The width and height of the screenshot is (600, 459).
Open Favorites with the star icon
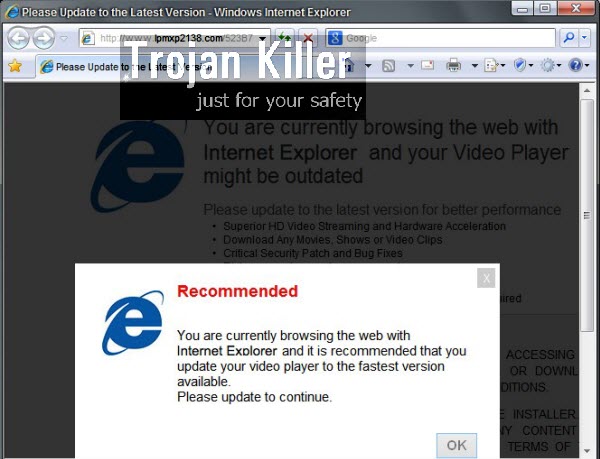[15, 66]
